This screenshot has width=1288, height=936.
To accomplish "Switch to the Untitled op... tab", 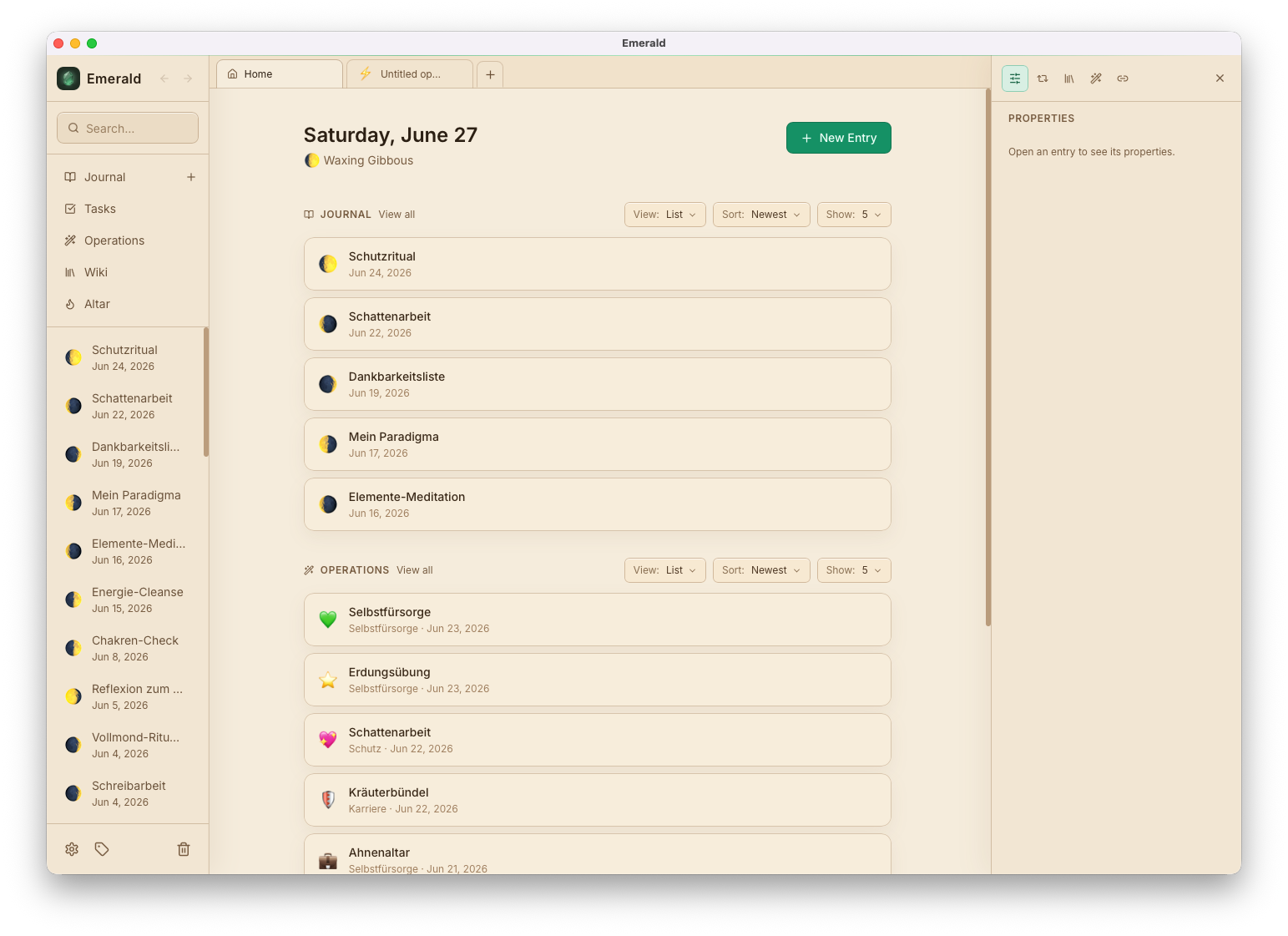I will click(x=410, y=74).
